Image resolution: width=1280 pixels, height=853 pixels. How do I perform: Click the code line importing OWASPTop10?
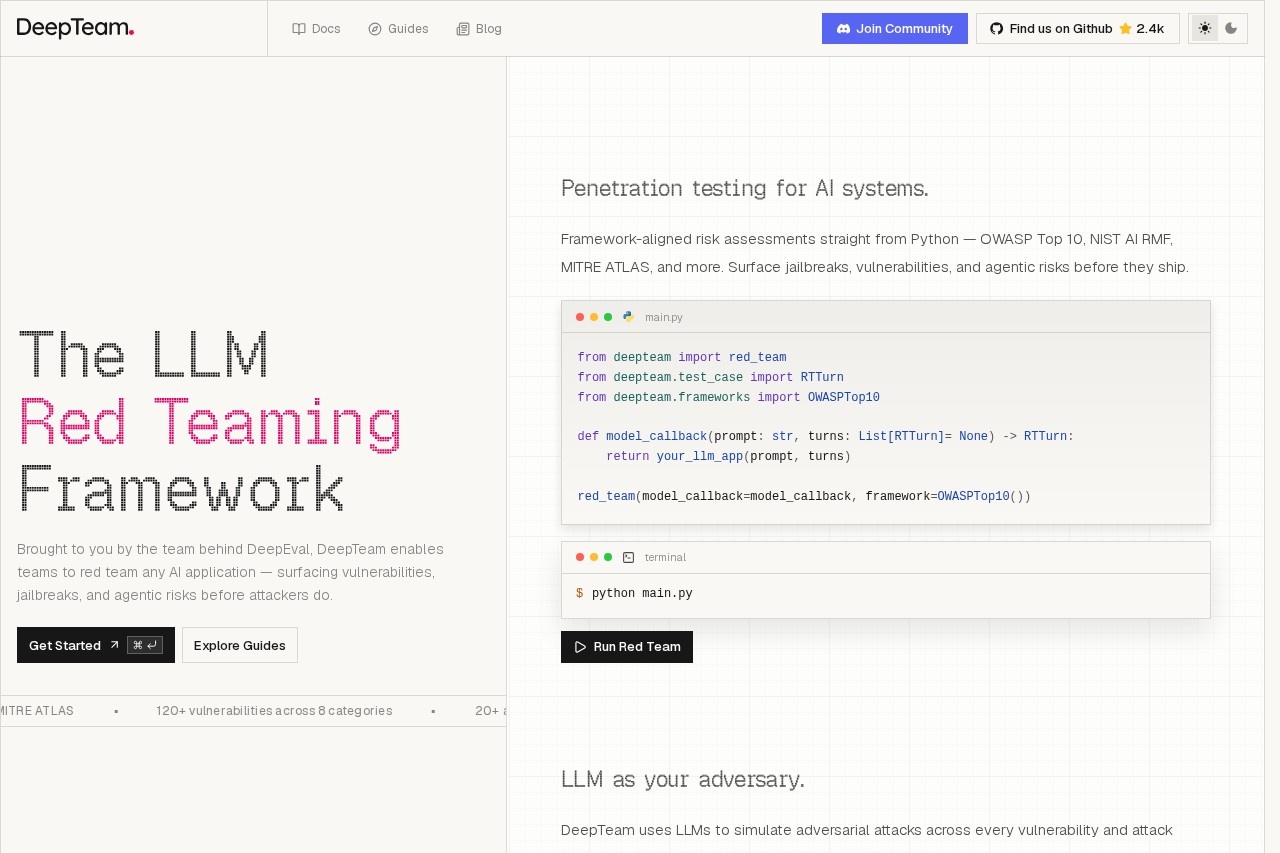729,398
